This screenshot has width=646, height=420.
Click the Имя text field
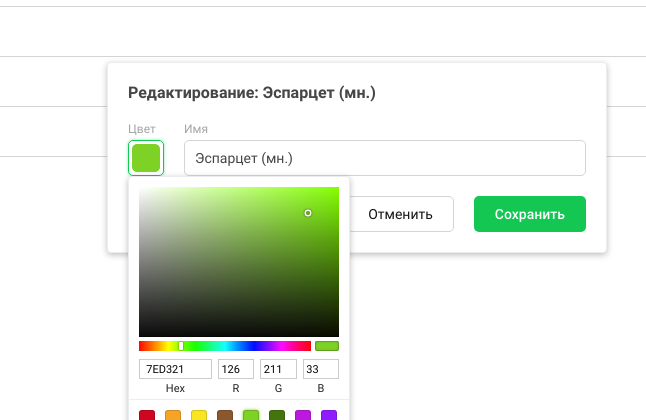(385, 158)
